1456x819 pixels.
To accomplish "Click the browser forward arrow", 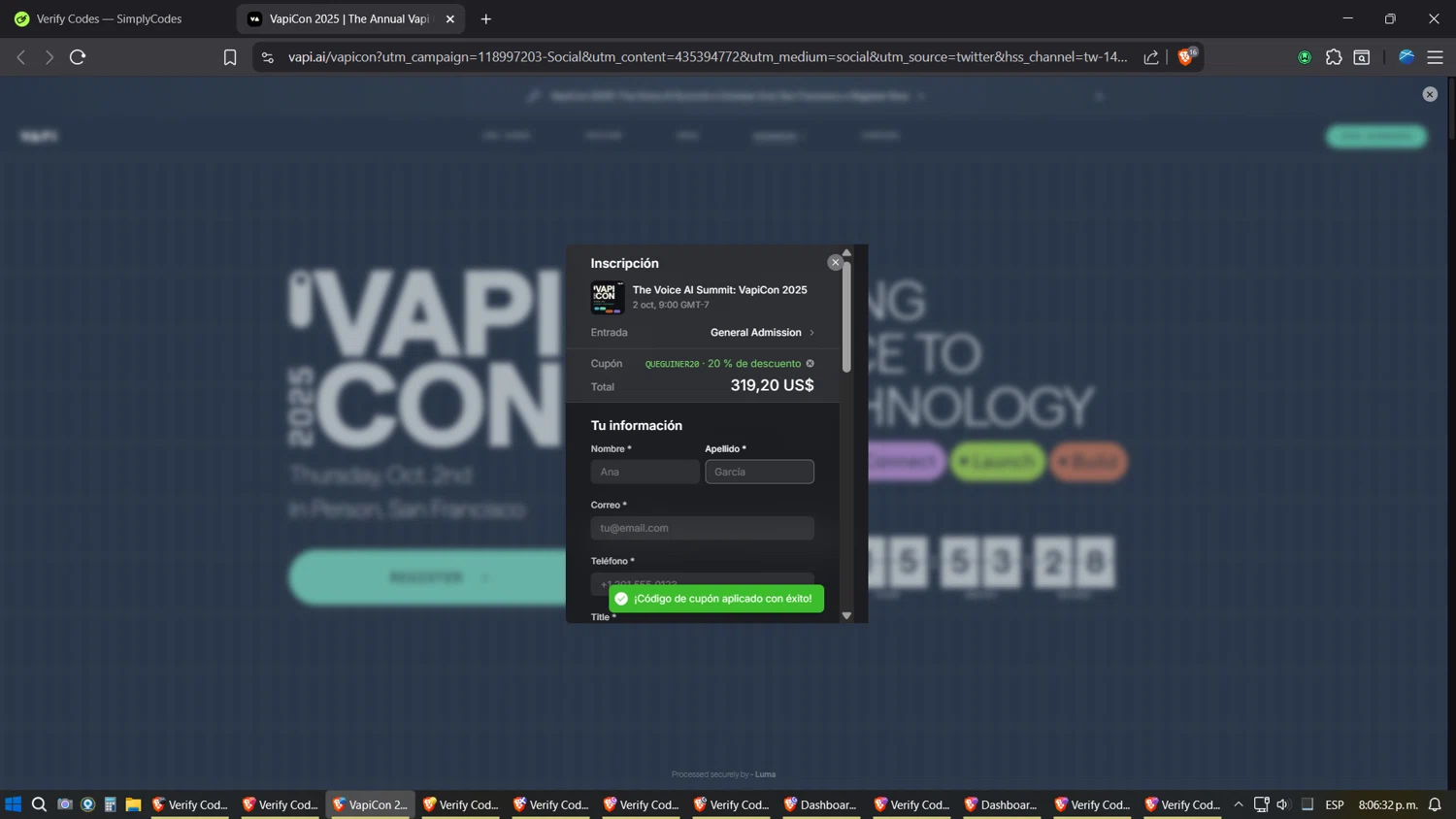I will coord(49,57).
